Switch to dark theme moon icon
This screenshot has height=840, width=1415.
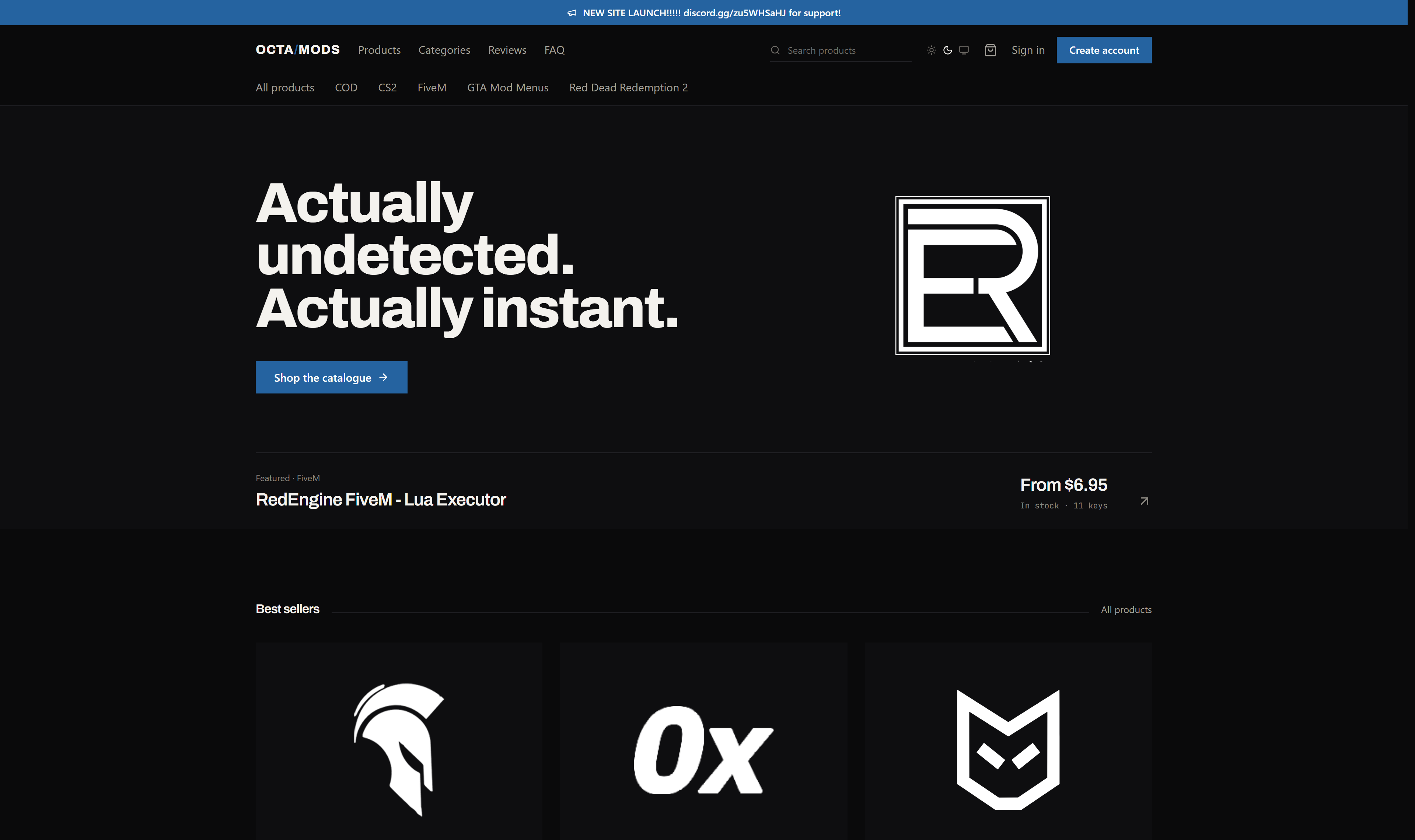click(947, 50)
